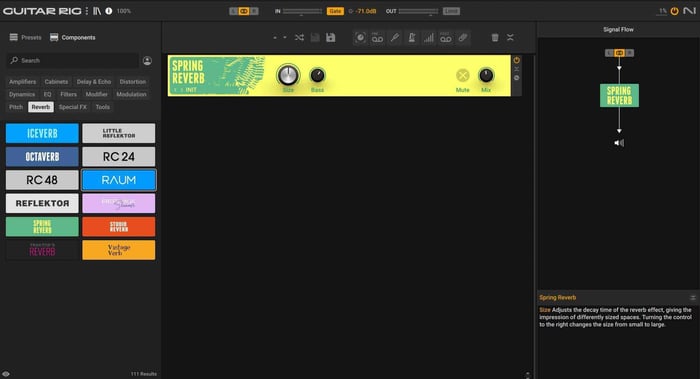Open the tuner fork tool
This screenshot has width=700, height=379.
point(395,37)
